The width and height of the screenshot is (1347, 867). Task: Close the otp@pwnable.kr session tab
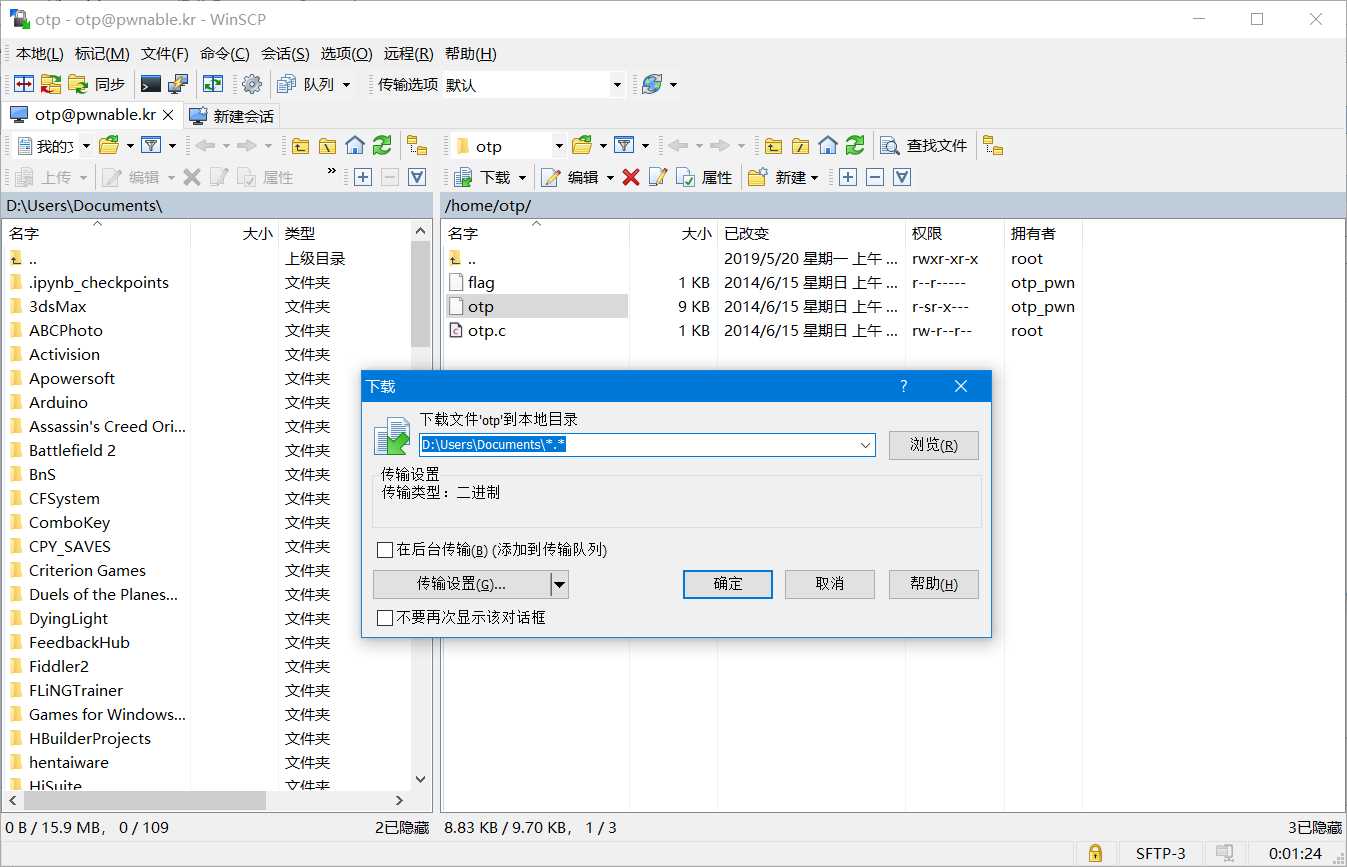(168, 115)
